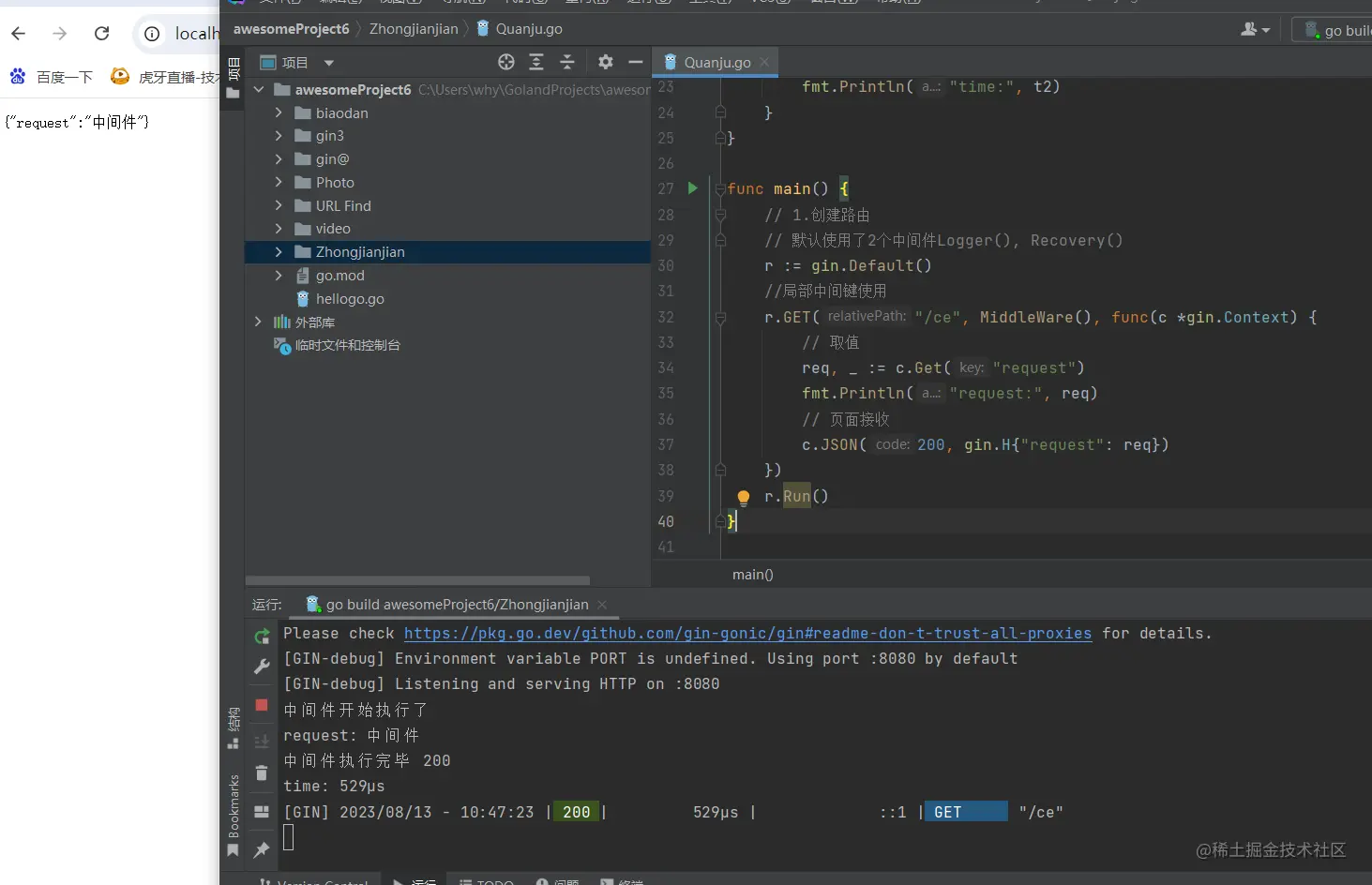The image size is (1372, 885).
Task: Rerun the go build configuration
Action: [x=262, y=637]
